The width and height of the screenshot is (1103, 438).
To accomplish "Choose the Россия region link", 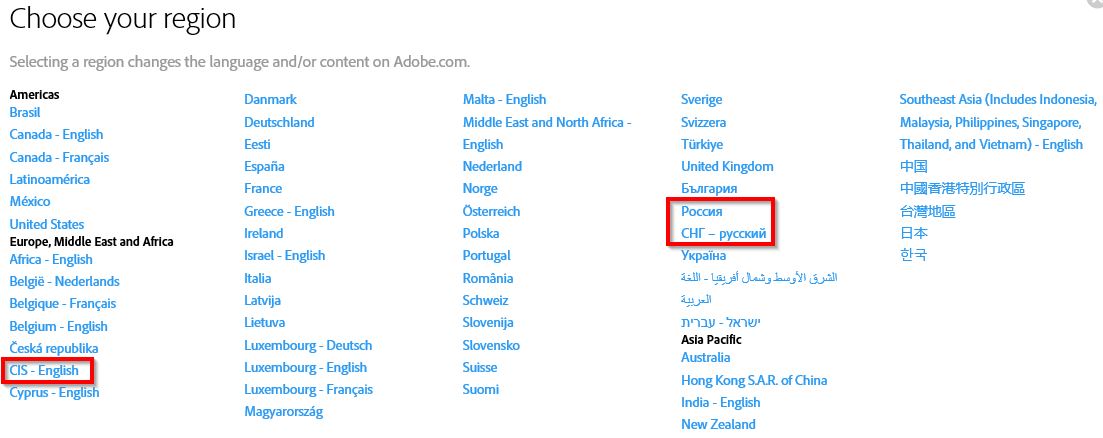I will (702, 212).
